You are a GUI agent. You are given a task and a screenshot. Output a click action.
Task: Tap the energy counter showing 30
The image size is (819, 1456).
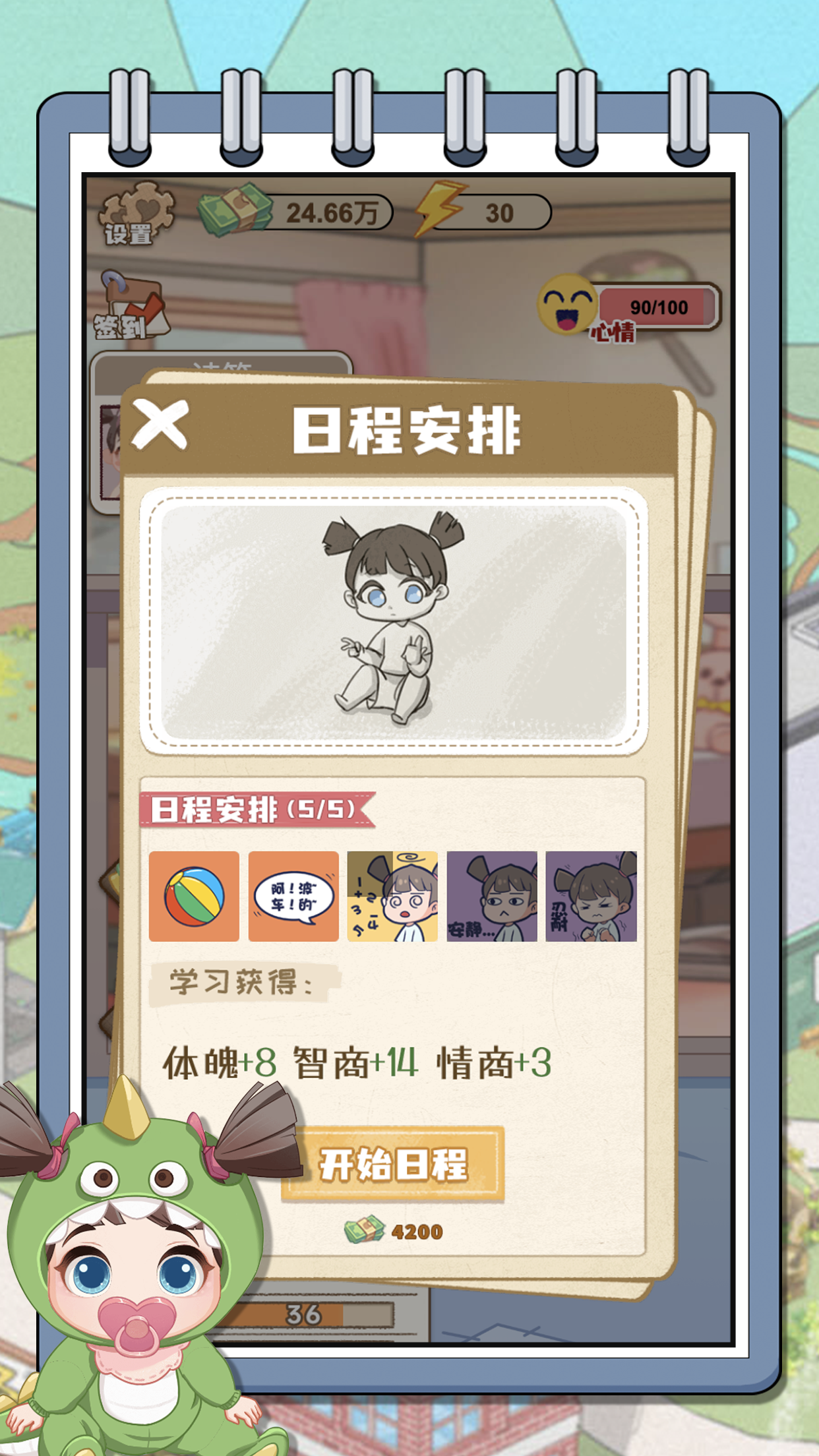493,213
